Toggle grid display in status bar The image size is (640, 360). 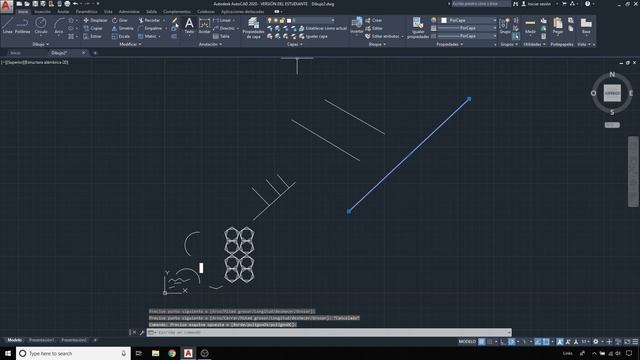point(482,342)
